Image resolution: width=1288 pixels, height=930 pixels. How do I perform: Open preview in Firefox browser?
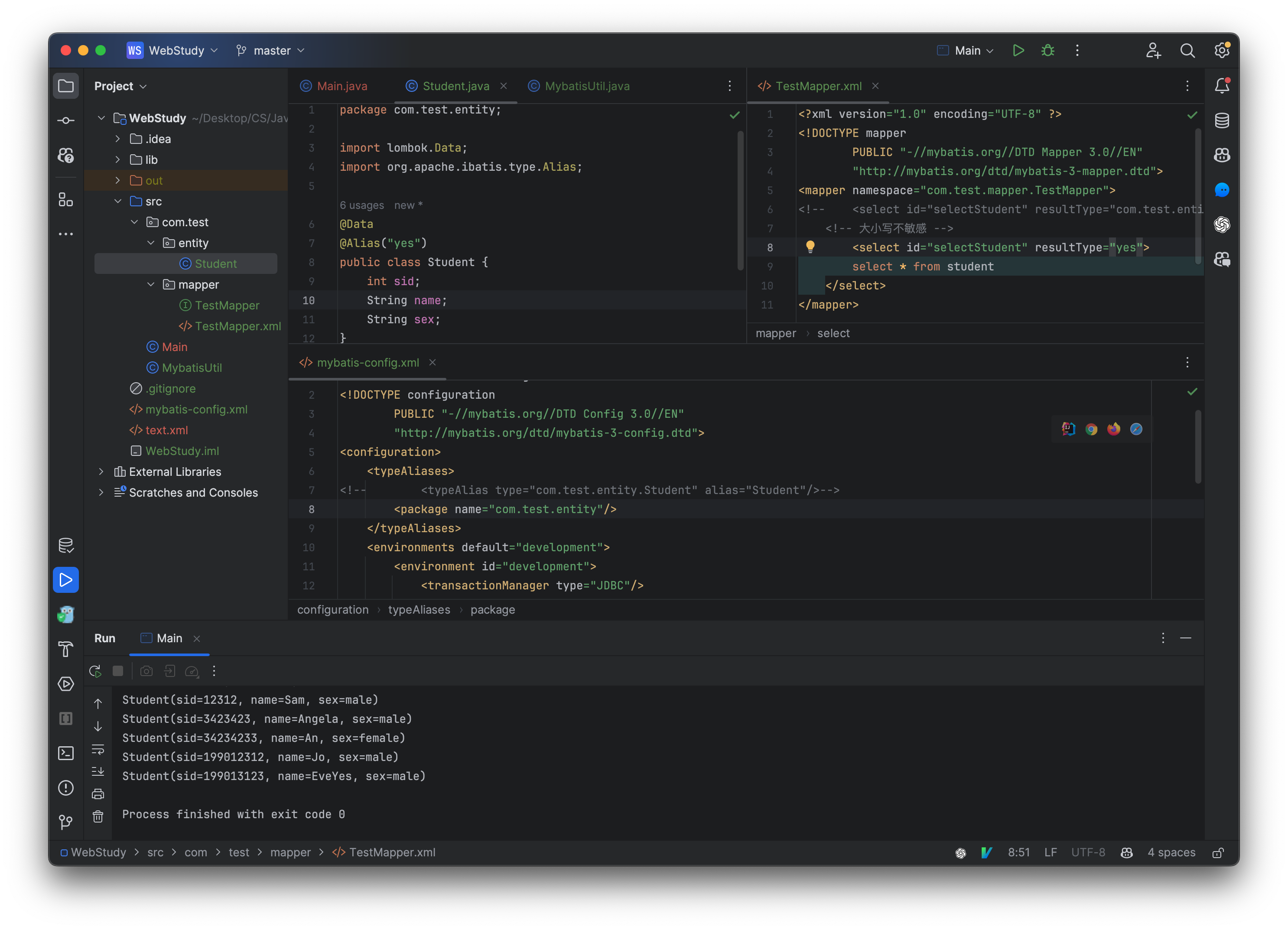(x=1114, y=429)
